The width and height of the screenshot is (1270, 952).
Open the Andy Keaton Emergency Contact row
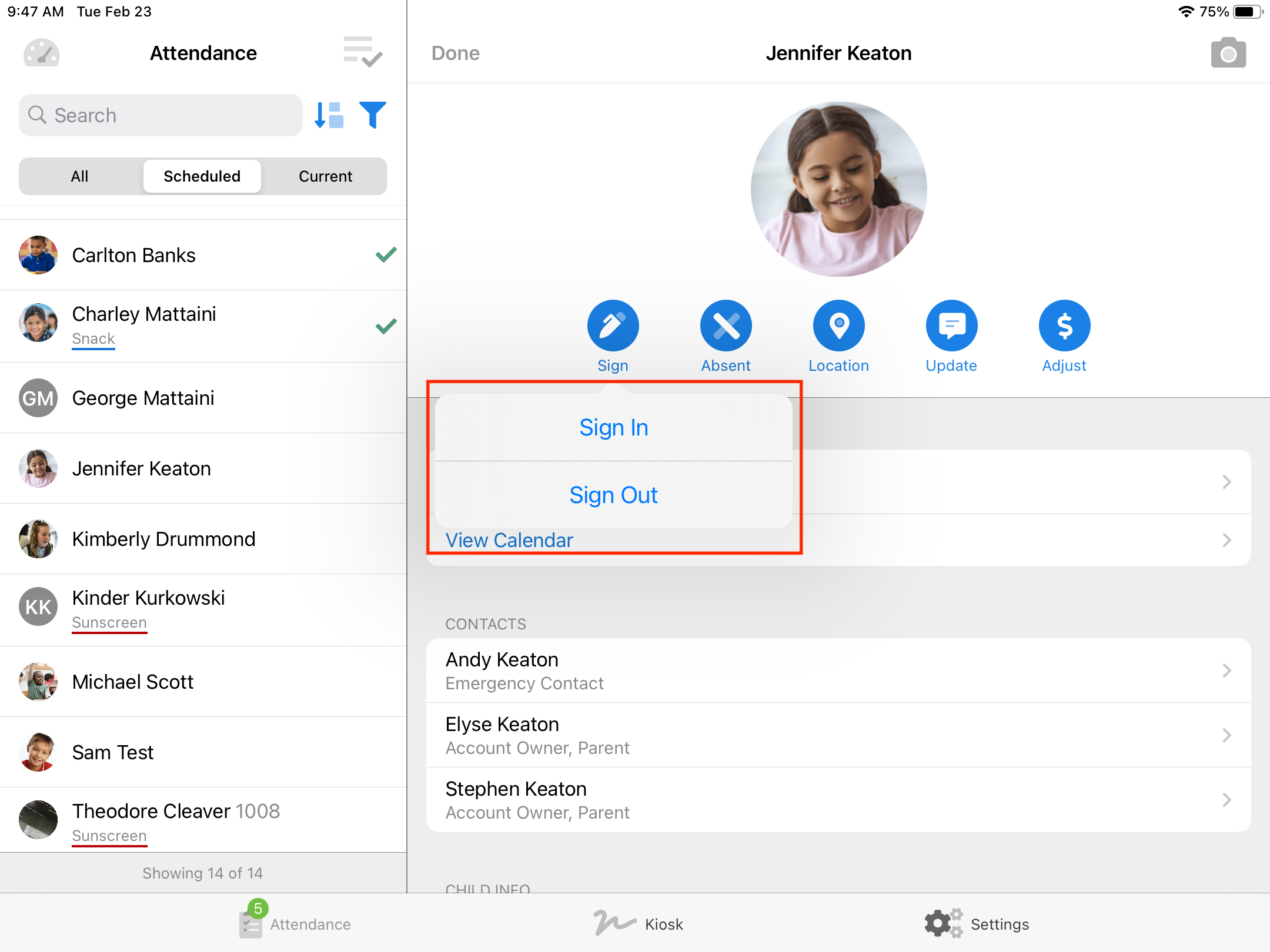(838, 671)
